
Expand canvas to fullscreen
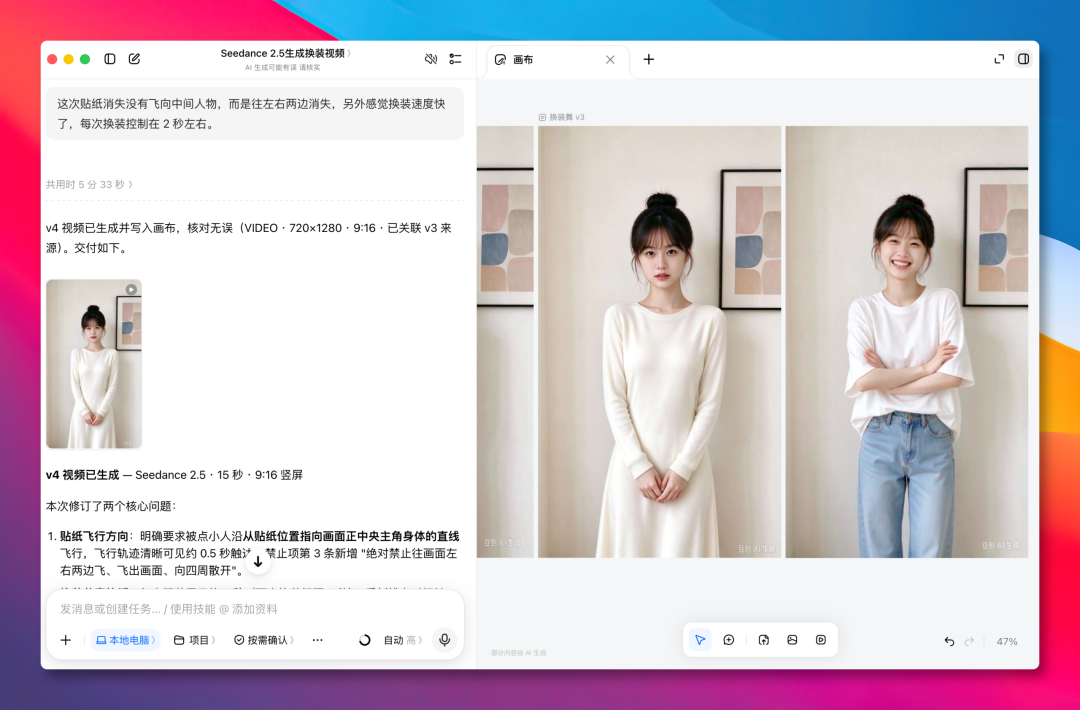[x=999, y=59]
